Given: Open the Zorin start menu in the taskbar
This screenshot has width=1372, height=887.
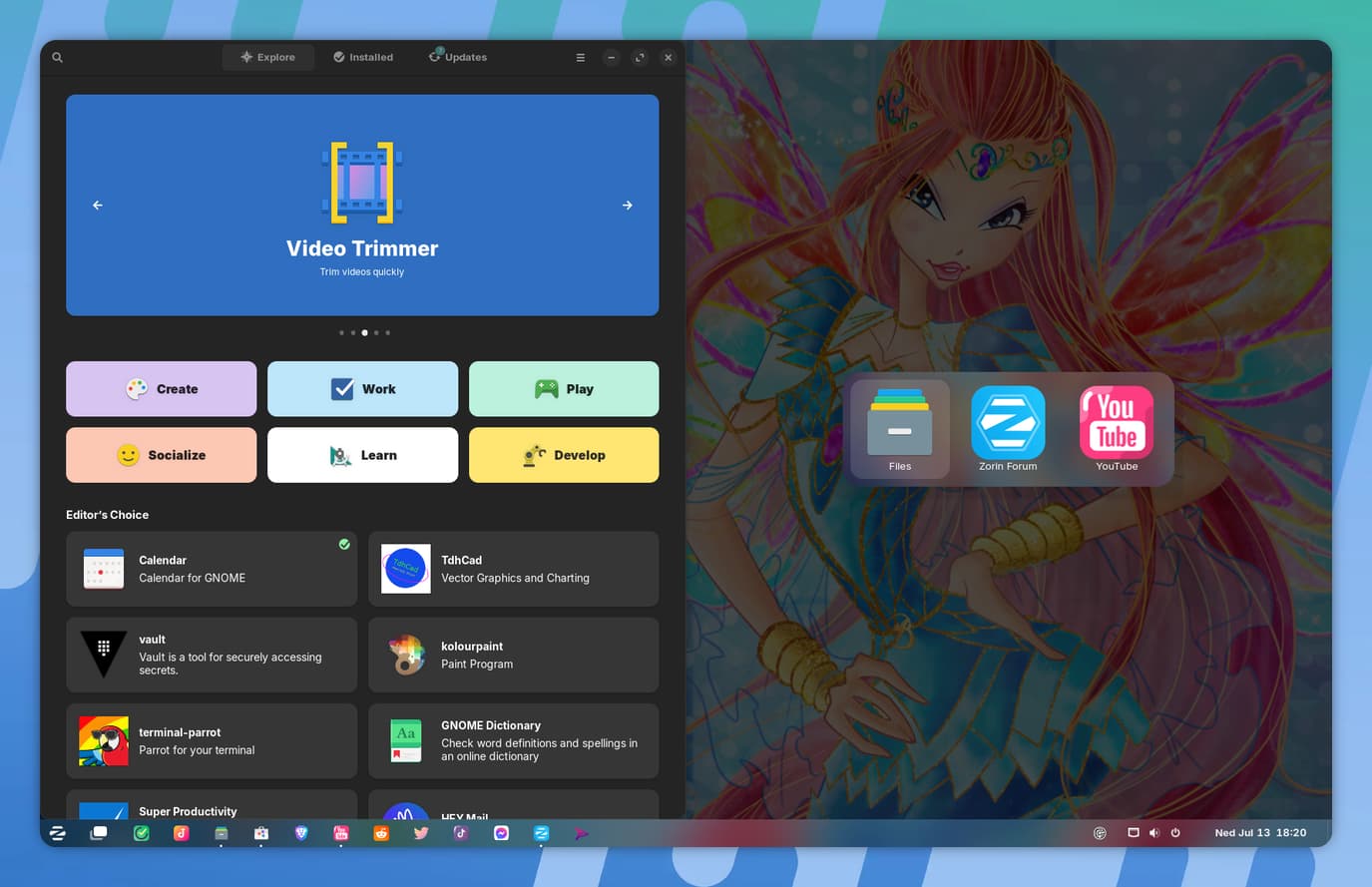Looking at the screenshot, I should (58, 833).
